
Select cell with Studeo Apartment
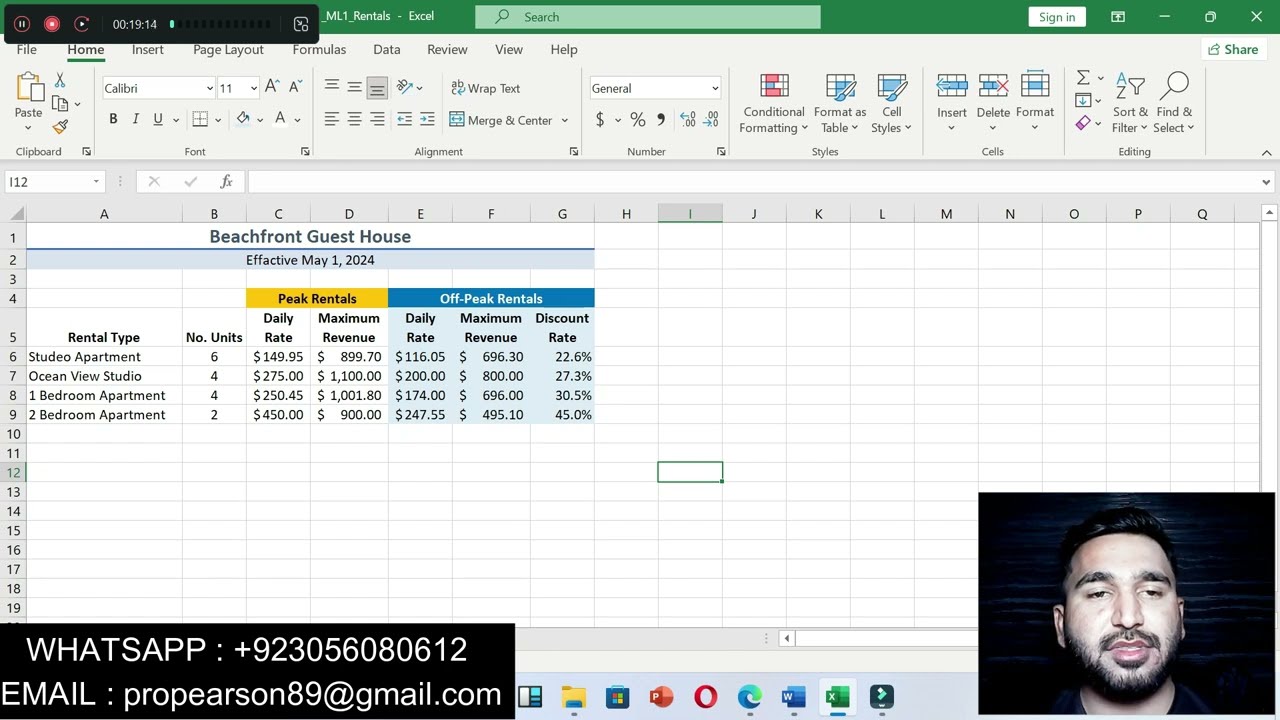click(x=104, y=357)
